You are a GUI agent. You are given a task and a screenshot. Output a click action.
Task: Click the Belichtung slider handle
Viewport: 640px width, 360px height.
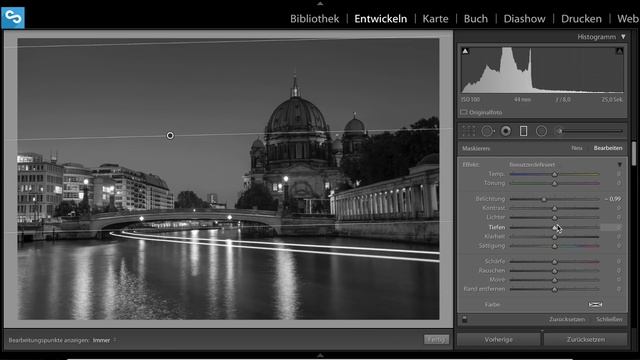tap(544, 199)
